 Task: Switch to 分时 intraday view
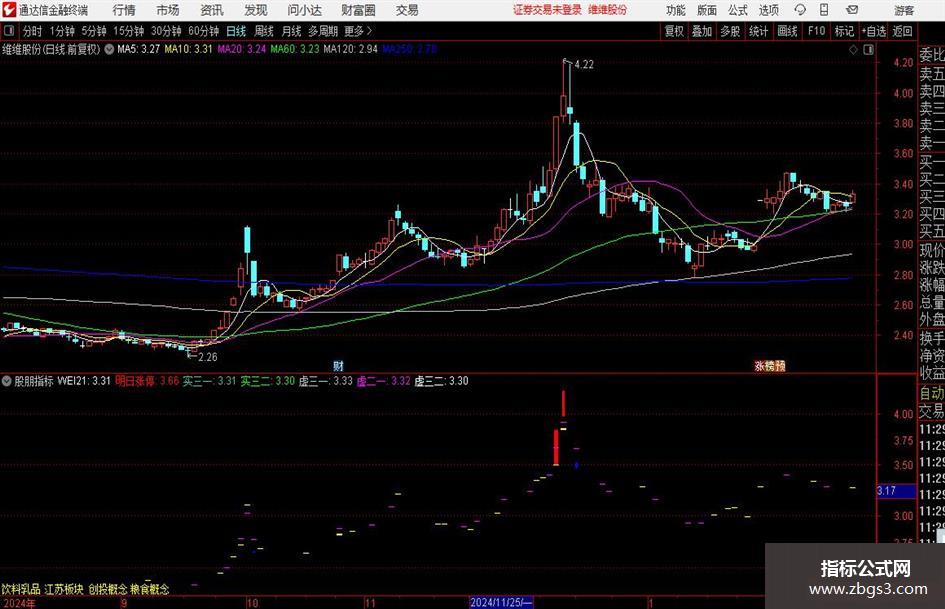32,31
